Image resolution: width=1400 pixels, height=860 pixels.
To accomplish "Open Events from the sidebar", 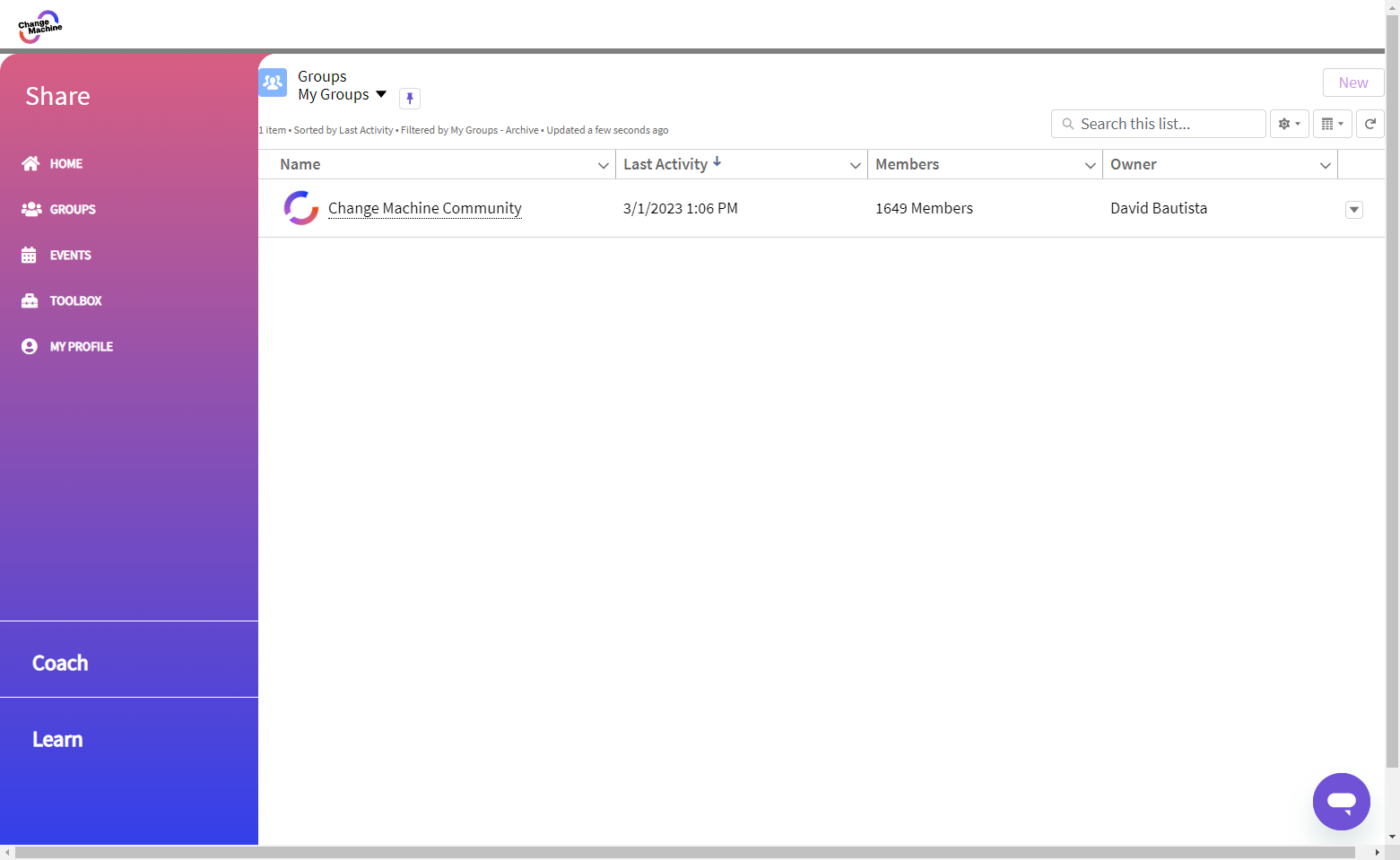I will (x=70, y=255).
